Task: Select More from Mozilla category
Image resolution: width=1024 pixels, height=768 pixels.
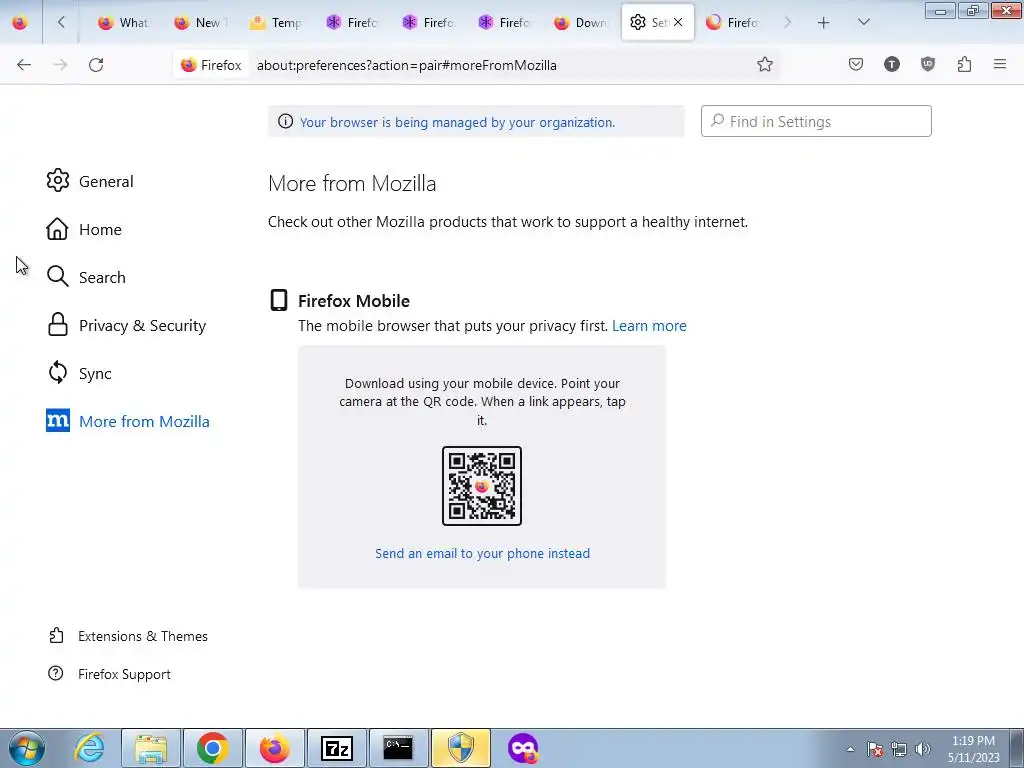Action: coord(128,421)
